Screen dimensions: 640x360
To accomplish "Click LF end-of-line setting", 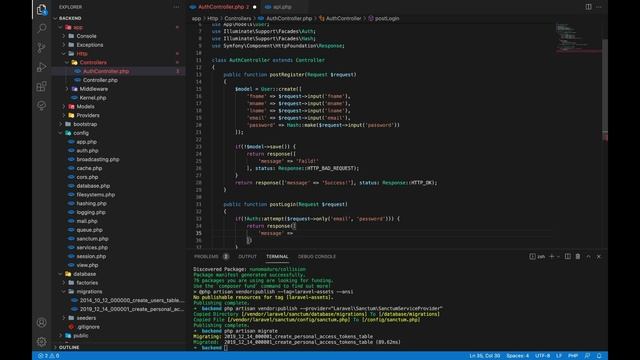I will click(x=559, y=356).
